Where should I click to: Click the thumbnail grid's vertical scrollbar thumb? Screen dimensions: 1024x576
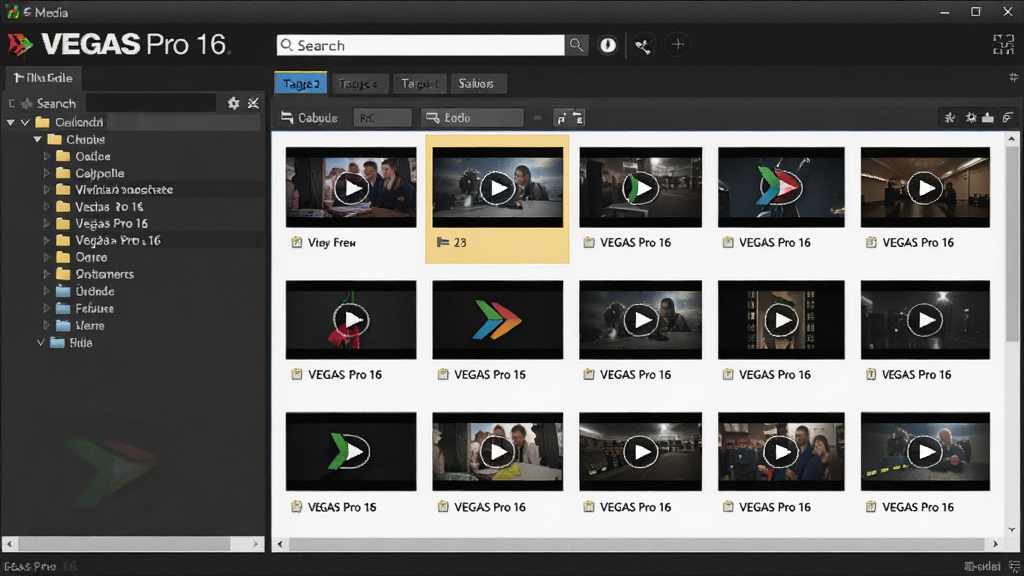tap(1012, 244)
